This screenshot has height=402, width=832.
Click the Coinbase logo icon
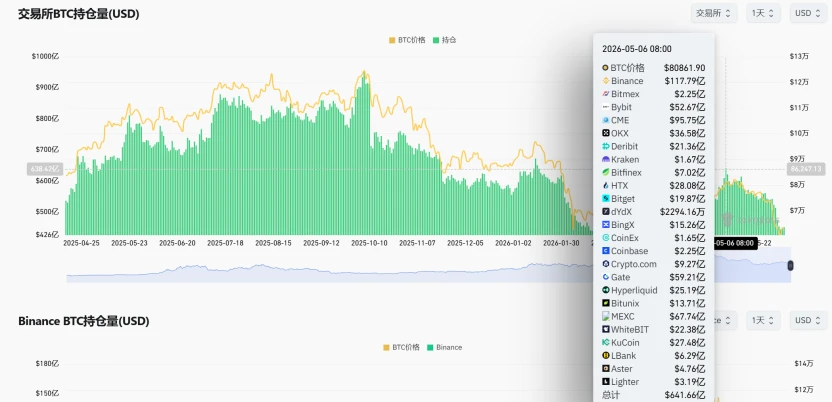[x=605, y=251]
